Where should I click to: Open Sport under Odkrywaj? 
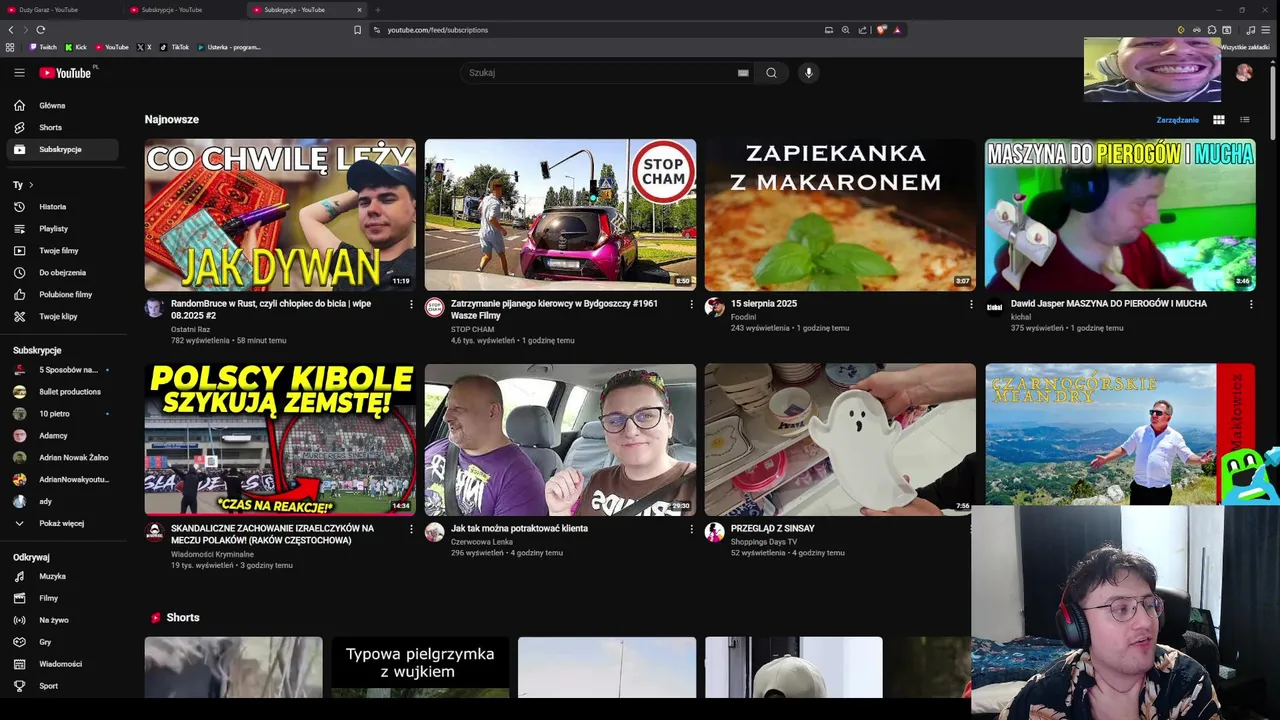click(64, 686)
